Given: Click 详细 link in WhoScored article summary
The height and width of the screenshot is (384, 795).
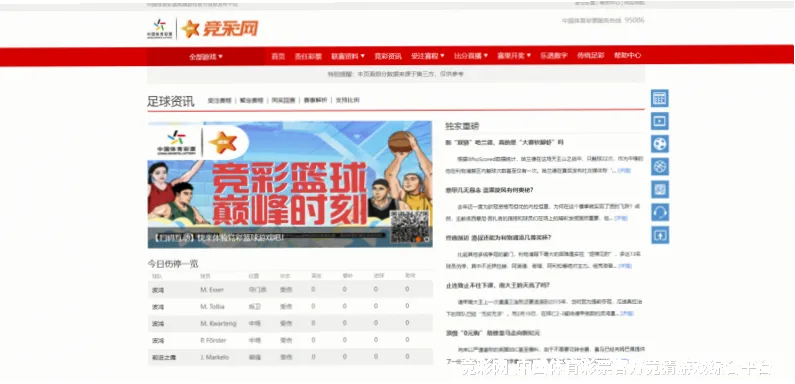Looking at the screenshot, I should [x=624, y=171].
